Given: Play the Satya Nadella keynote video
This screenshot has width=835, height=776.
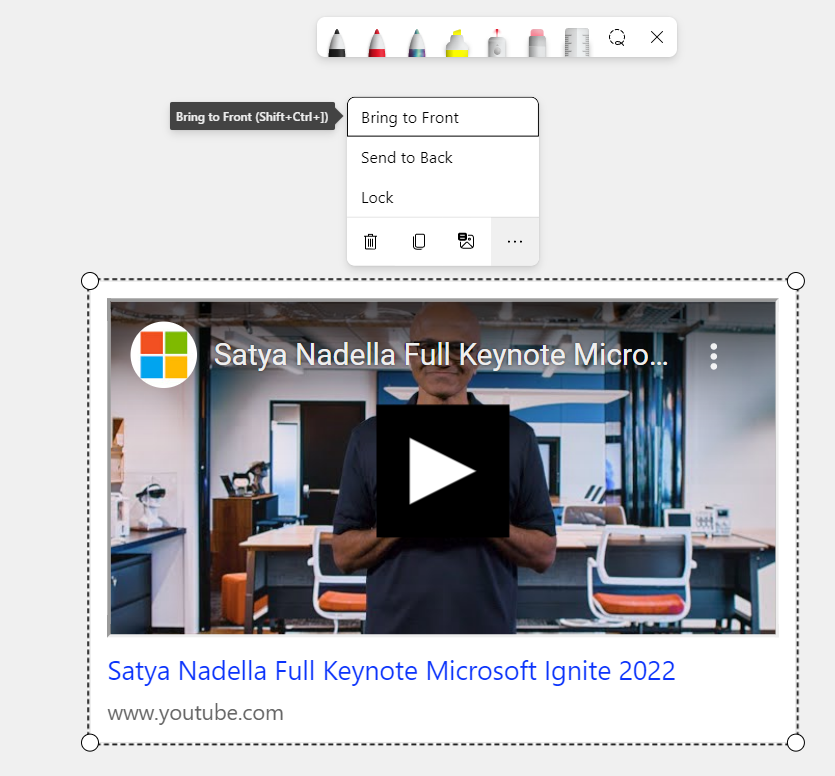Looking at the screenshot, I should click(443, 471).
